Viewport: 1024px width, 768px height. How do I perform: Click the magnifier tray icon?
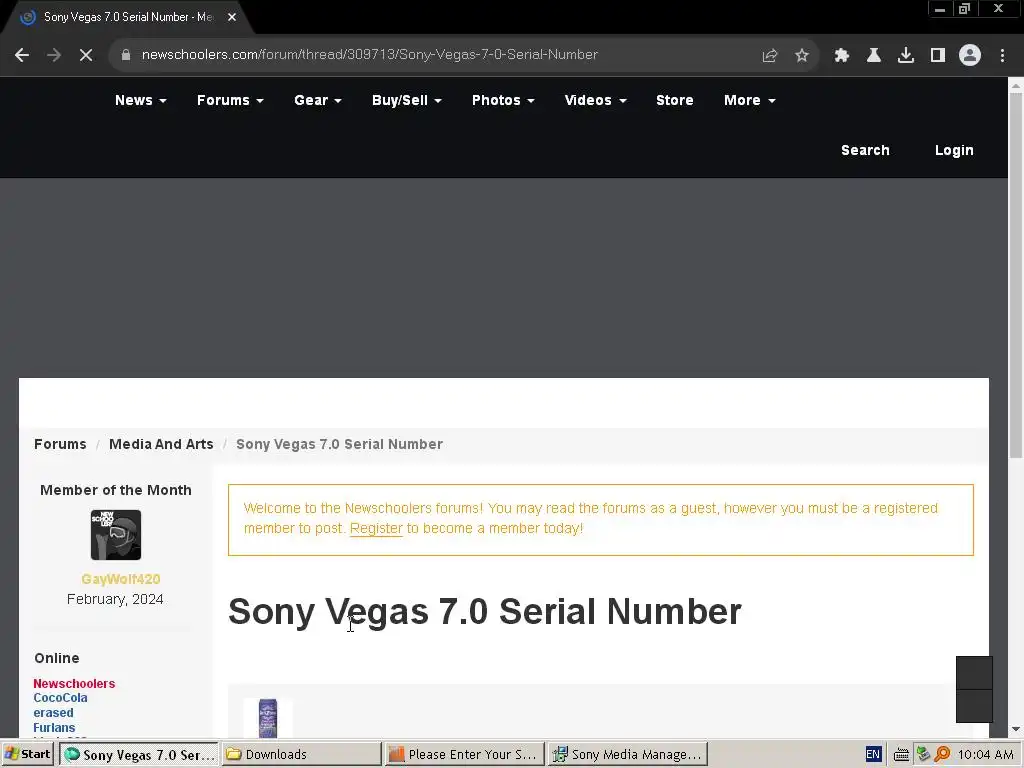pyautogui.click(x=942, y=754)
